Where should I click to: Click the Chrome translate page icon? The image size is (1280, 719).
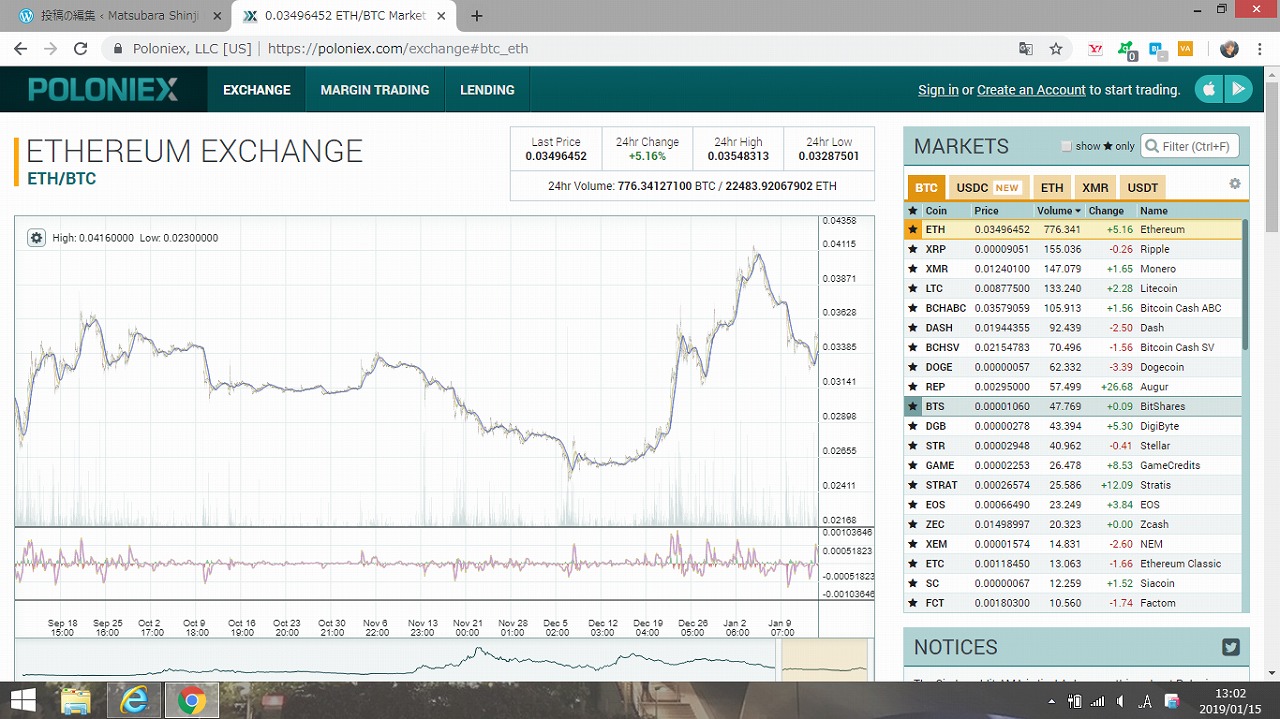pos(1026,48)
